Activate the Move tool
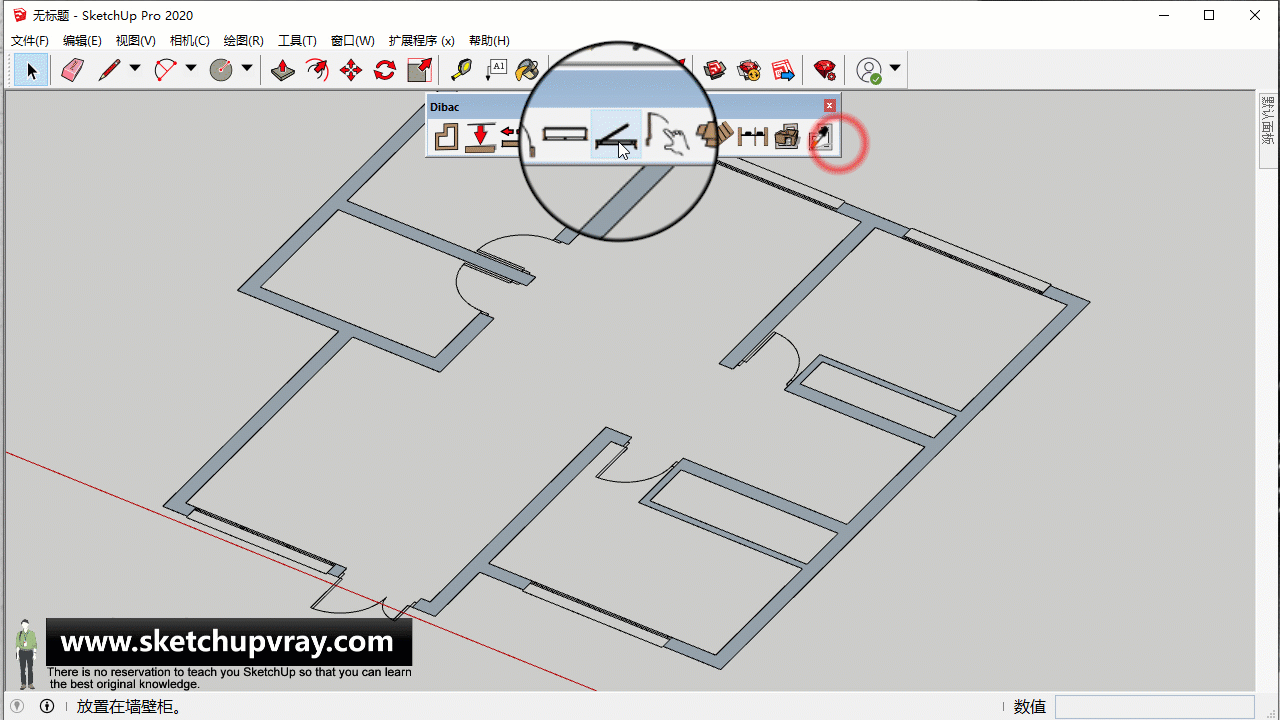The image size is (1280, 720). click(x=351, y=70)
